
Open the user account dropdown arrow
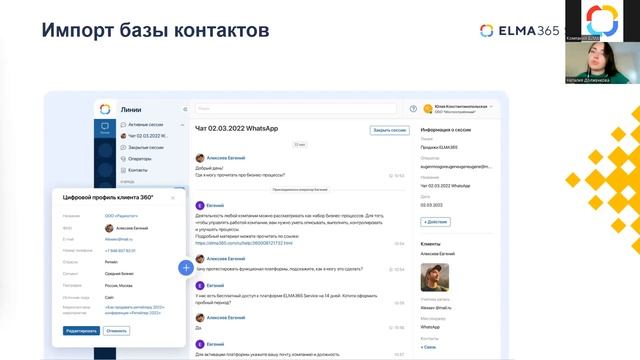click(491, 107)
